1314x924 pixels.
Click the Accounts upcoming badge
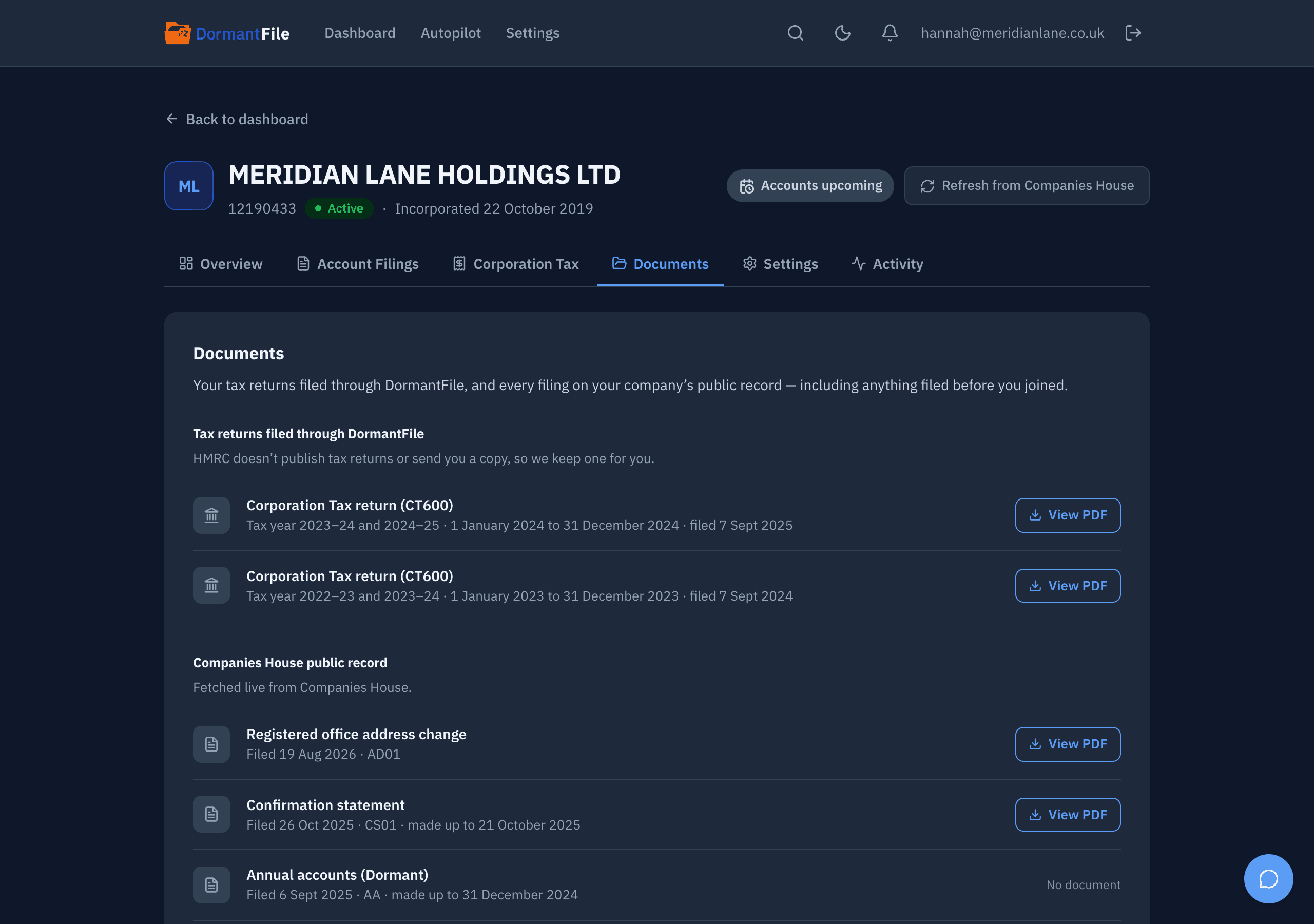click(x=810, y=186)
